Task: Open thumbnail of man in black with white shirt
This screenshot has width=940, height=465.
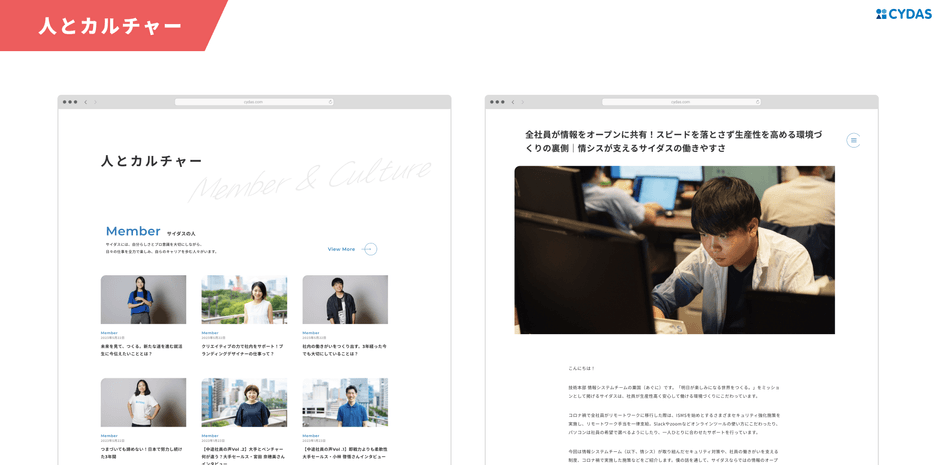Action: [x=345, y=300]
